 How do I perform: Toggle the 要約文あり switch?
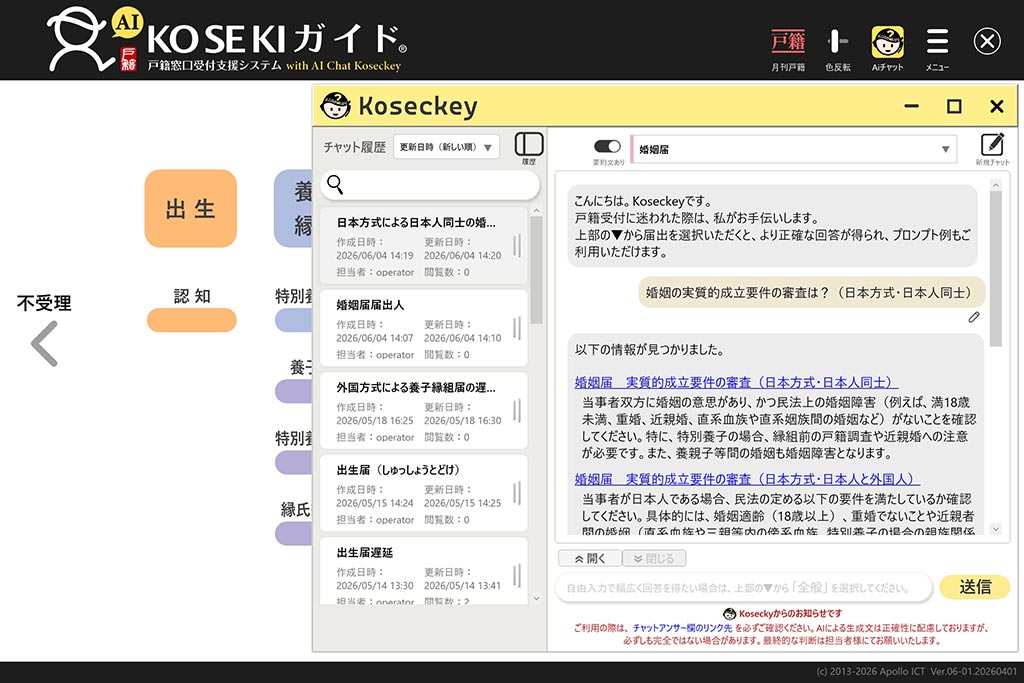pyautogui.click(x=607, y=146)
